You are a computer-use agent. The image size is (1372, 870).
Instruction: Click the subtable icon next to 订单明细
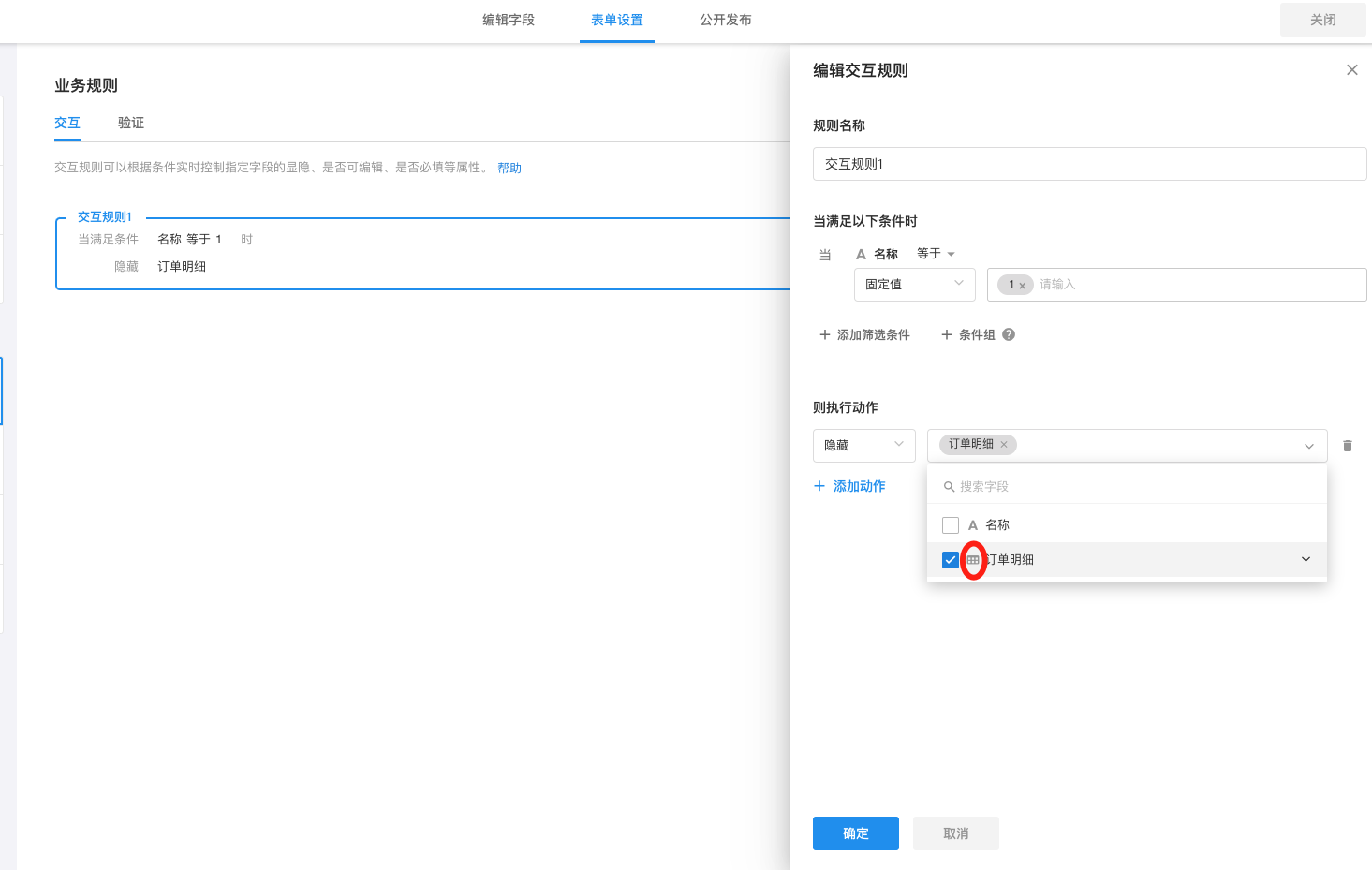click(973, 560)
